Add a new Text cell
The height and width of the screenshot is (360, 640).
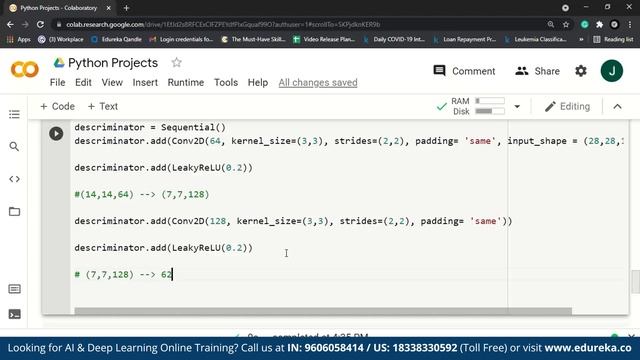tap(102, 107)
